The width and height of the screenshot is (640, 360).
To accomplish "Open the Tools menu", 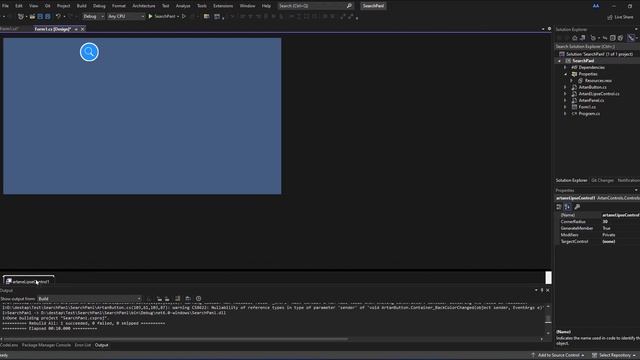I will point(202,6).
